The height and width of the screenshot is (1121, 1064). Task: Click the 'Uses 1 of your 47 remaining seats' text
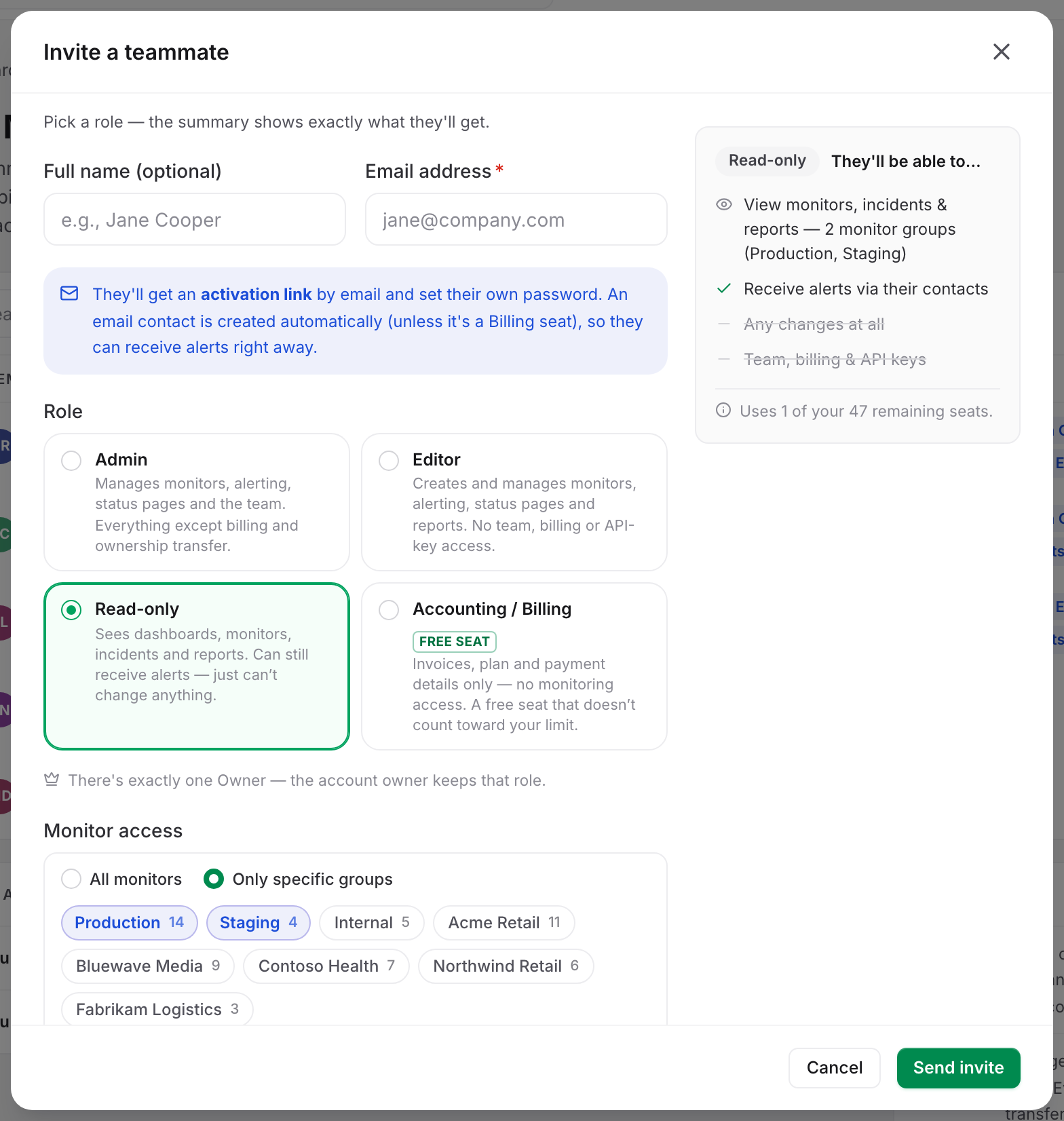click(867, 411)
